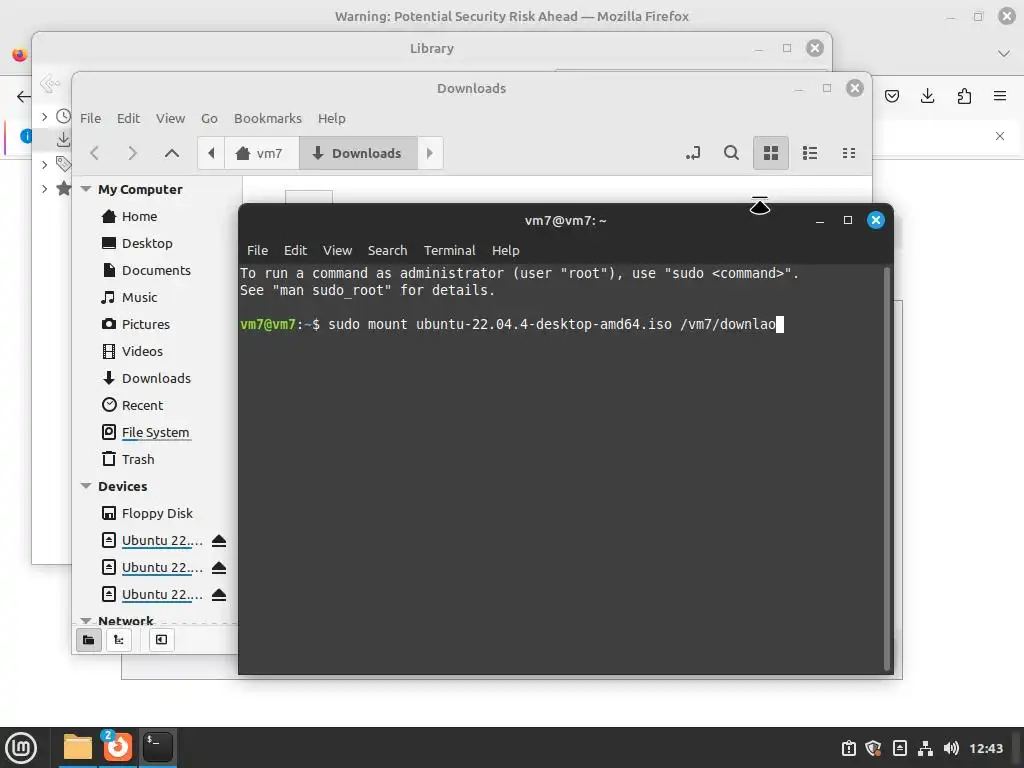Open terminal File menu
The width and height of the screenshot is (1024, 768).
coord(257,250)
